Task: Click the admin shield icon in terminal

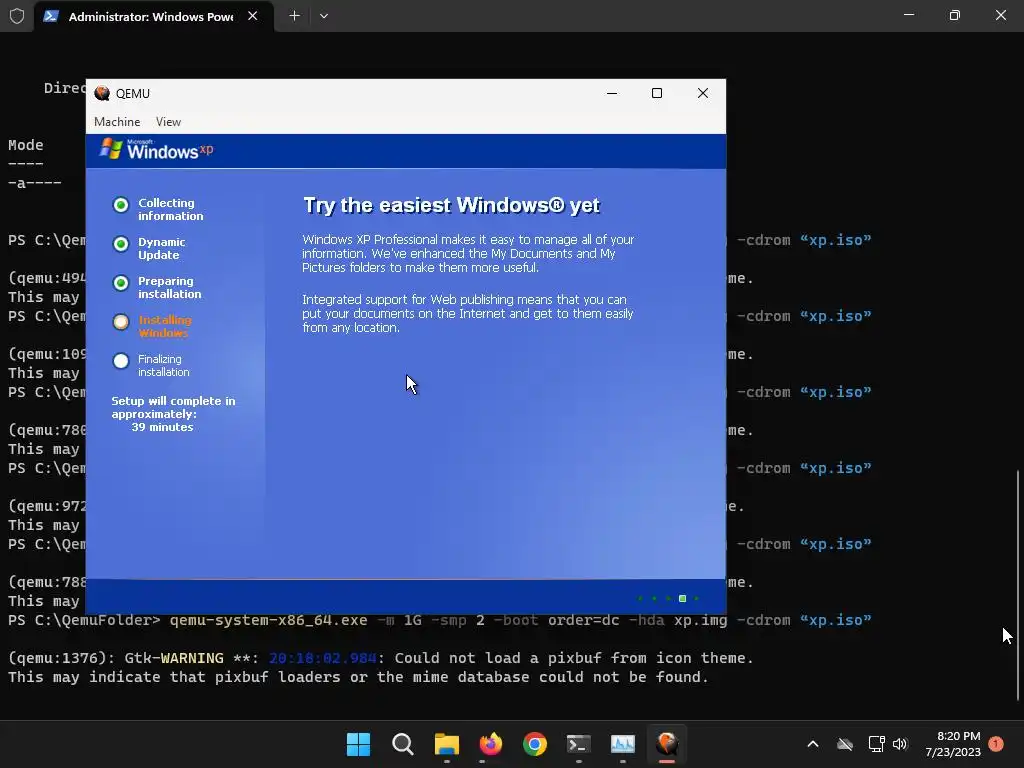Action: (x=17, y=16)
